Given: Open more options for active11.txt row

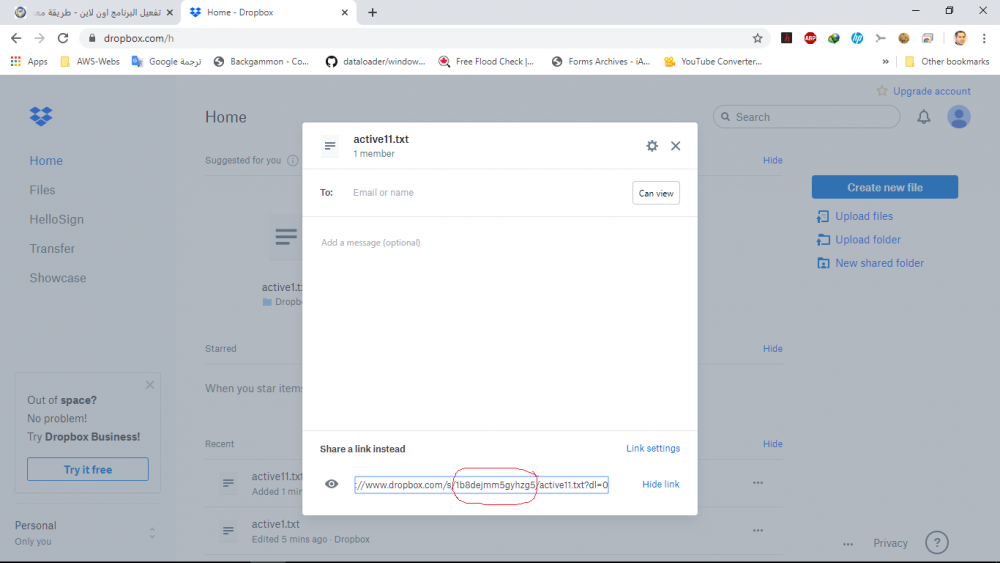Looking at the screenshot, I should coord(758,483).
